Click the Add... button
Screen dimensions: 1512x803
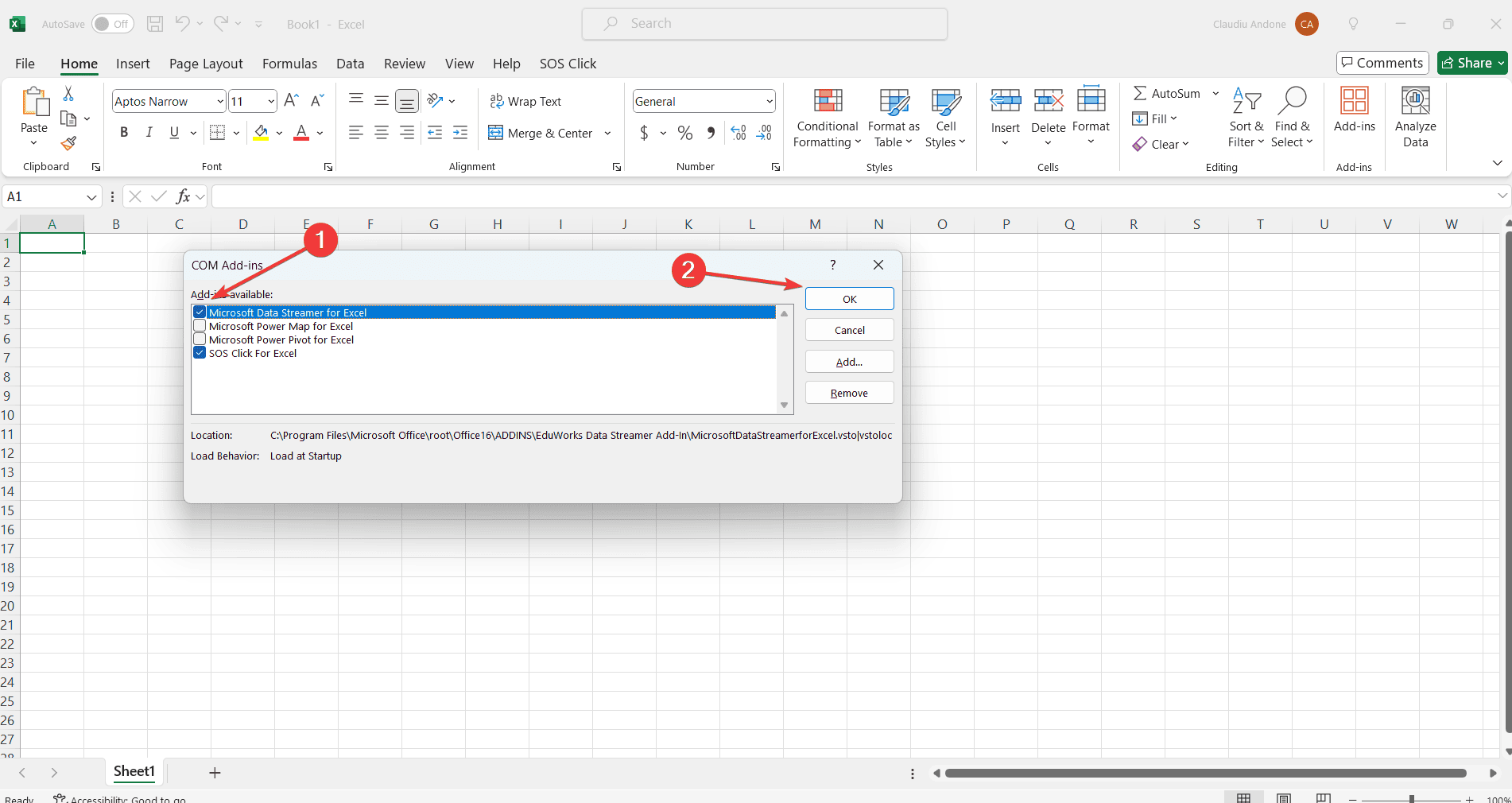click(x=849, y=362)
